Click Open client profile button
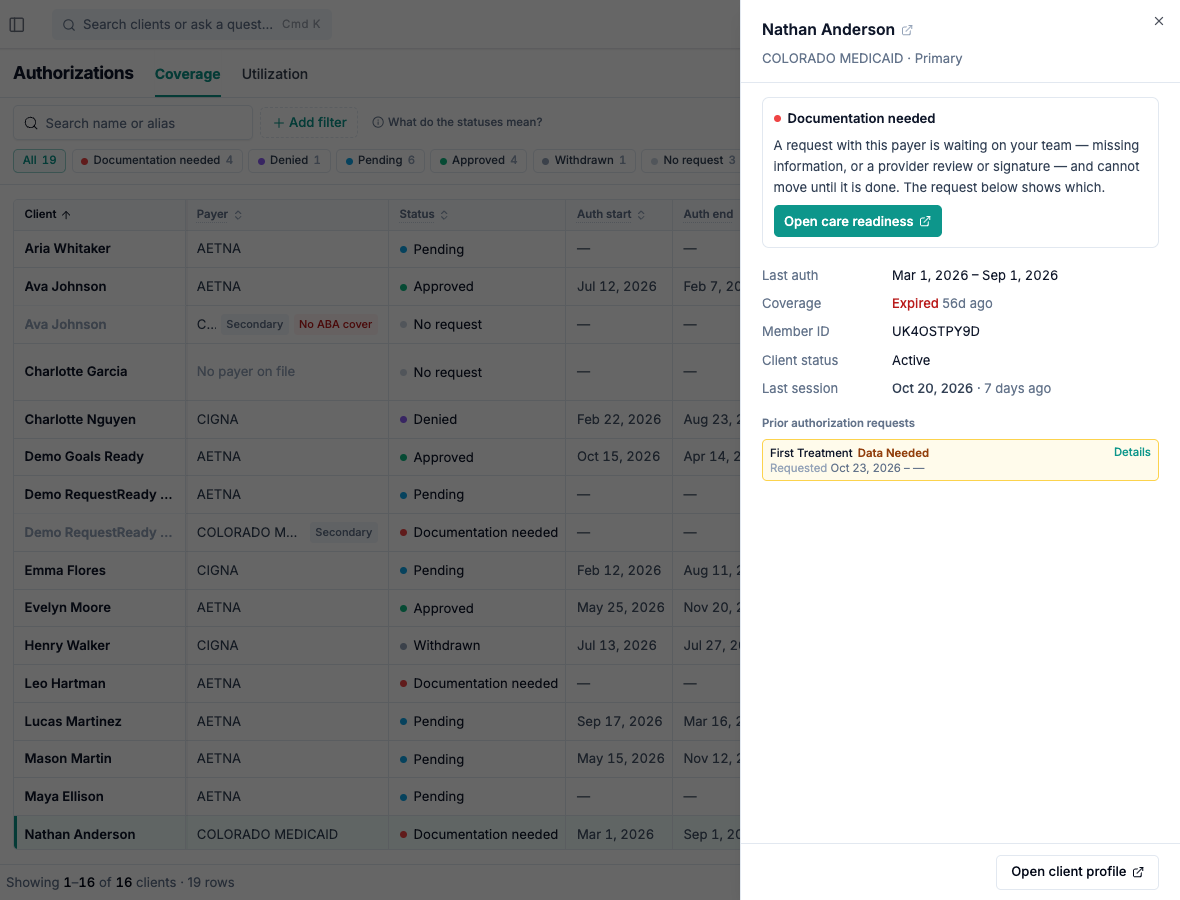The height and width of the screenshot is (900, 1180). [1077, 872]
